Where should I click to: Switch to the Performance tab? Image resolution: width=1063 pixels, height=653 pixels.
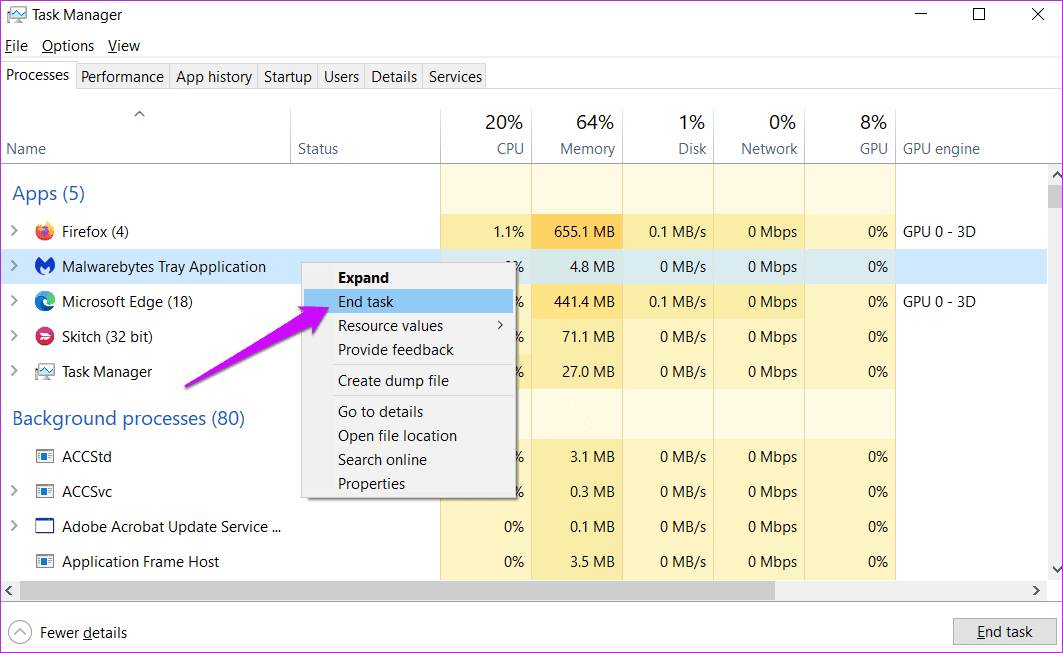coord(122,77)
